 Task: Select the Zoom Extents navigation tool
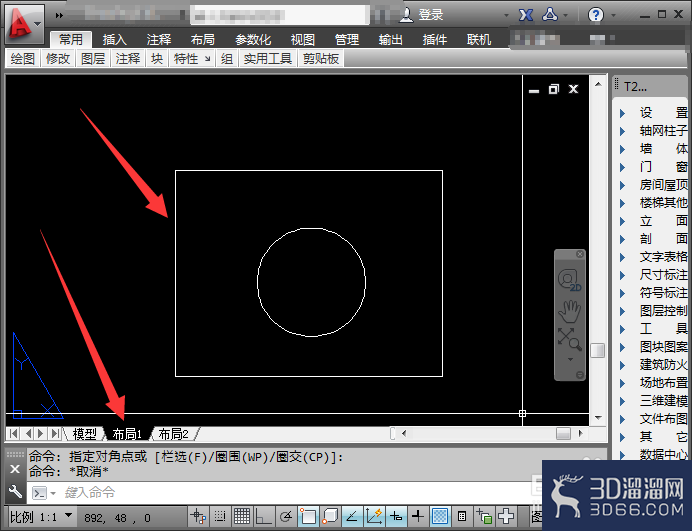click(570, 339)
